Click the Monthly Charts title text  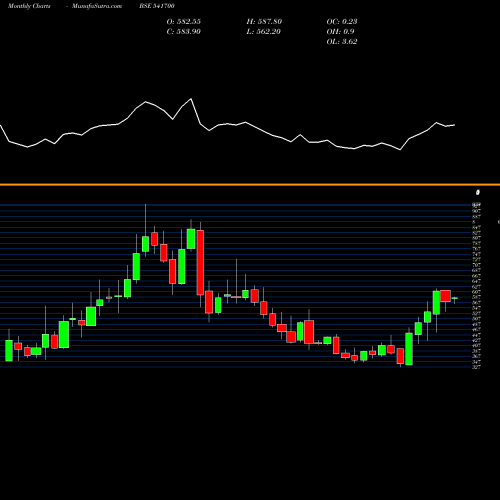pyautogui.click(x=29, y=6)
